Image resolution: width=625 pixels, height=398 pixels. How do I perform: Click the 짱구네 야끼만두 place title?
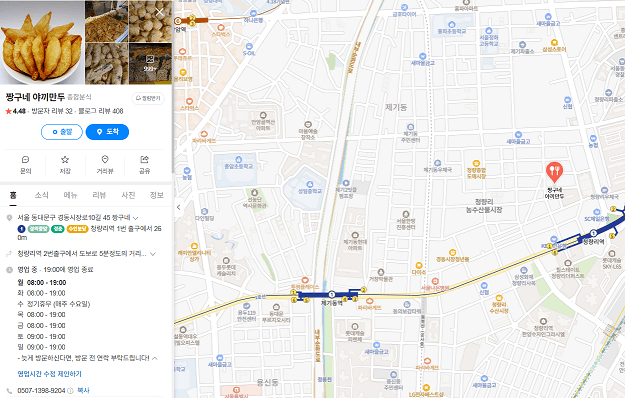coord(35,97)
